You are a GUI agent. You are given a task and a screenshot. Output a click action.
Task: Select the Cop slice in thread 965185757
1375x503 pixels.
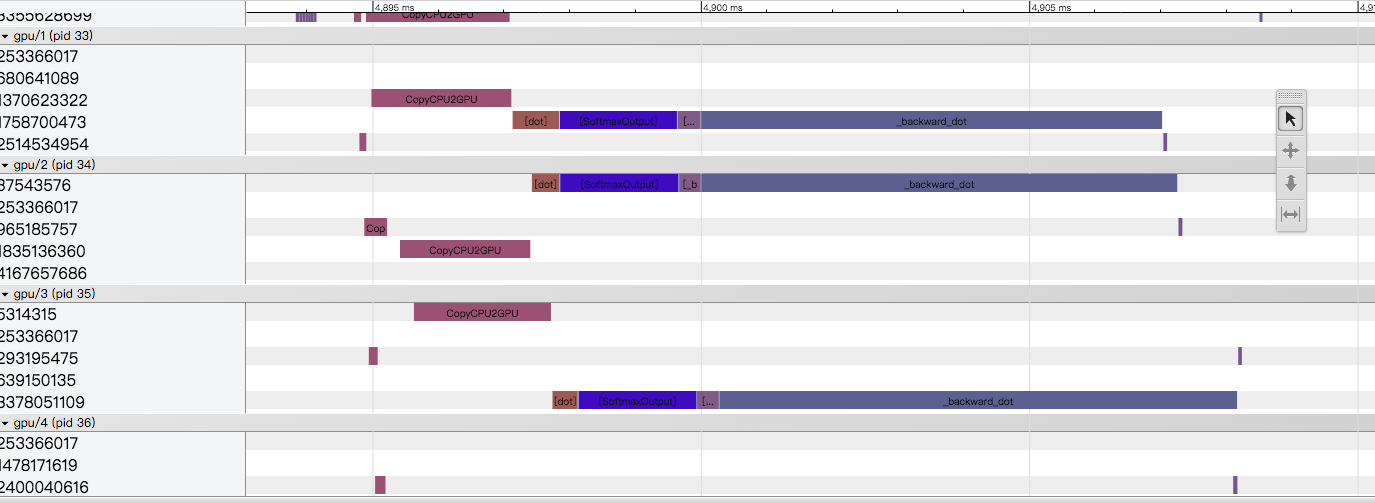click(x=375, y=228)
